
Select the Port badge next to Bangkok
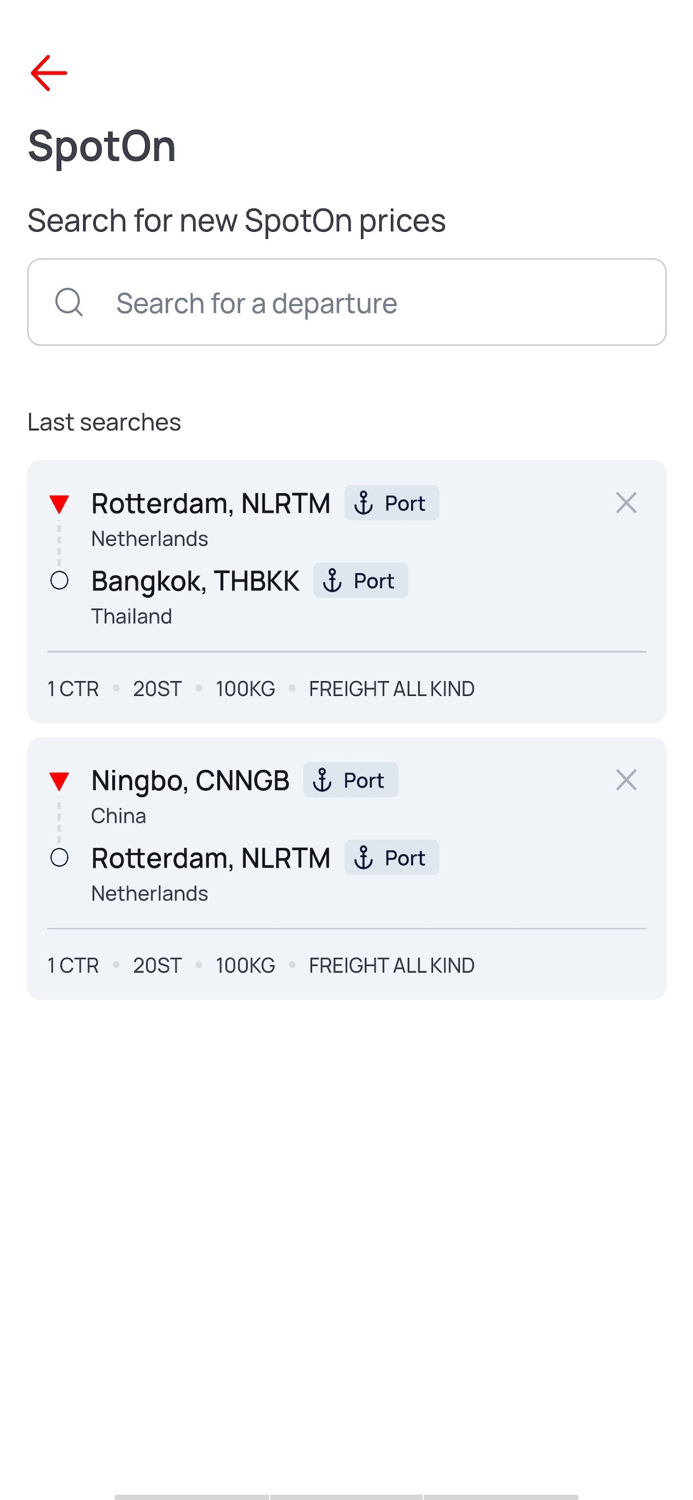tap(360, 580)
